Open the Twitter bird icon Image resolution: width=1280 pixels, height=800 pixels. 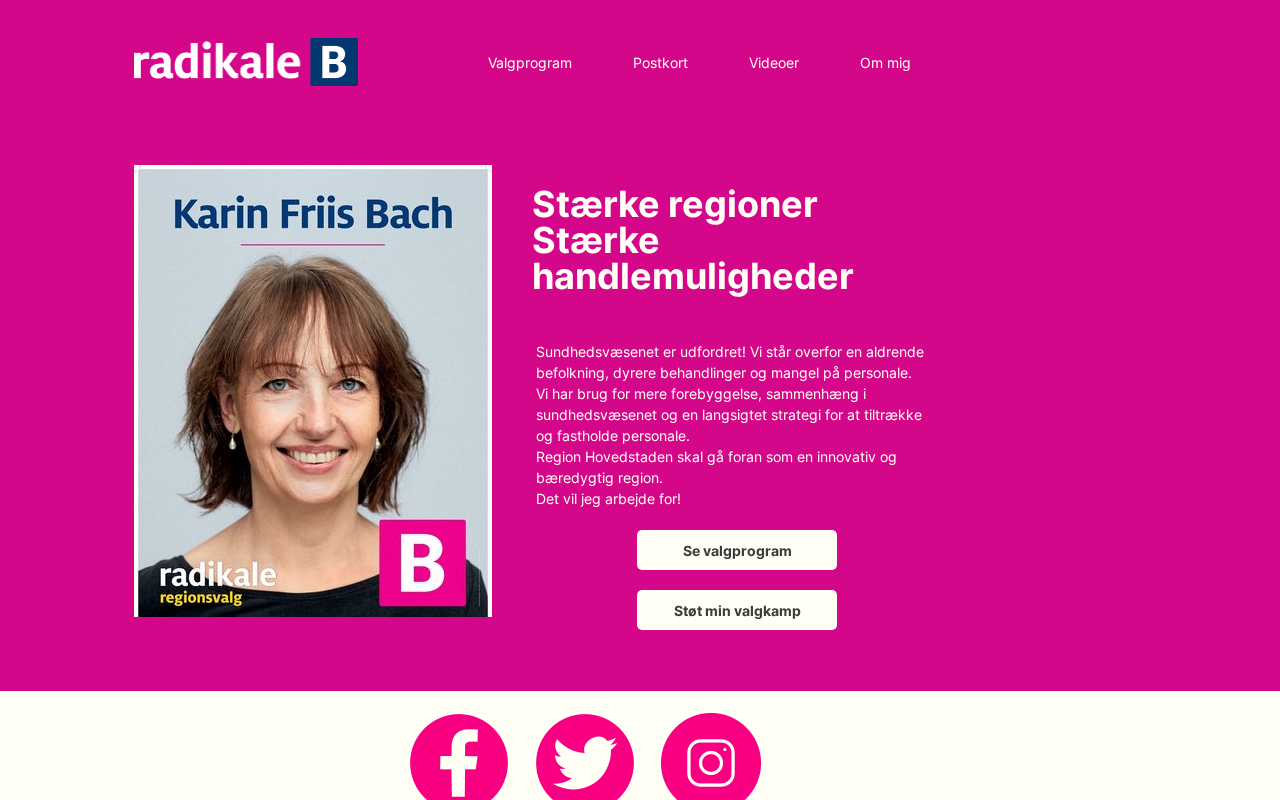(585, 757)
